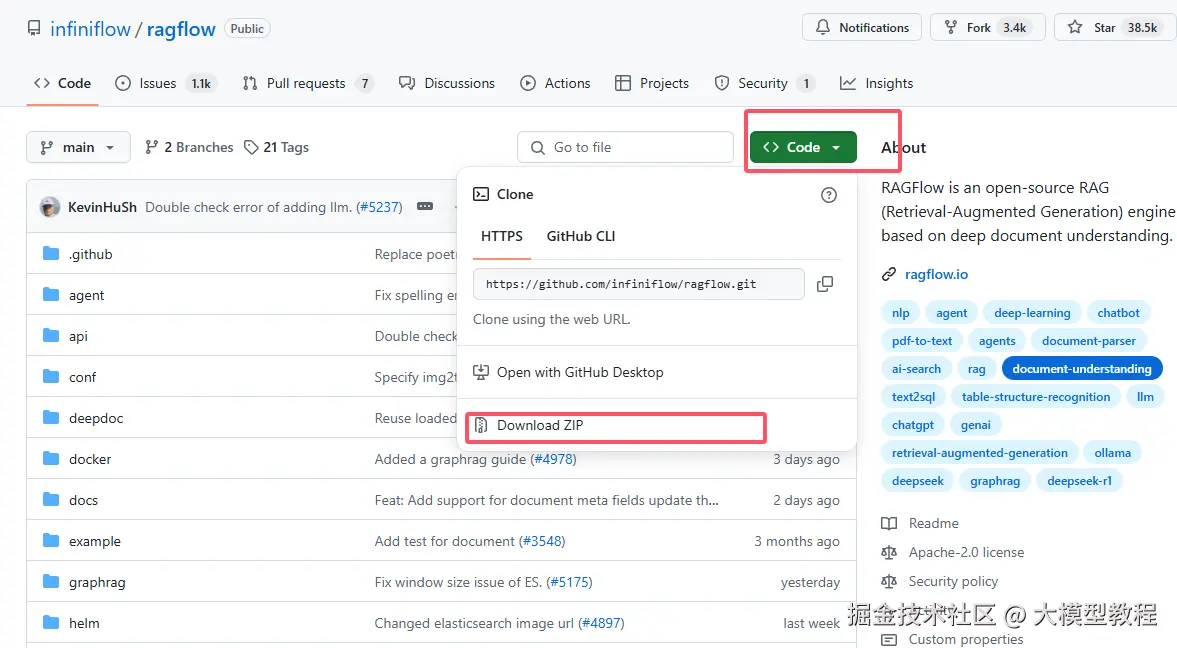Click the link icon next to ragflow.io
This screenshot has width=1177, height=648.
pyautogui.click(x=889, y=274)
